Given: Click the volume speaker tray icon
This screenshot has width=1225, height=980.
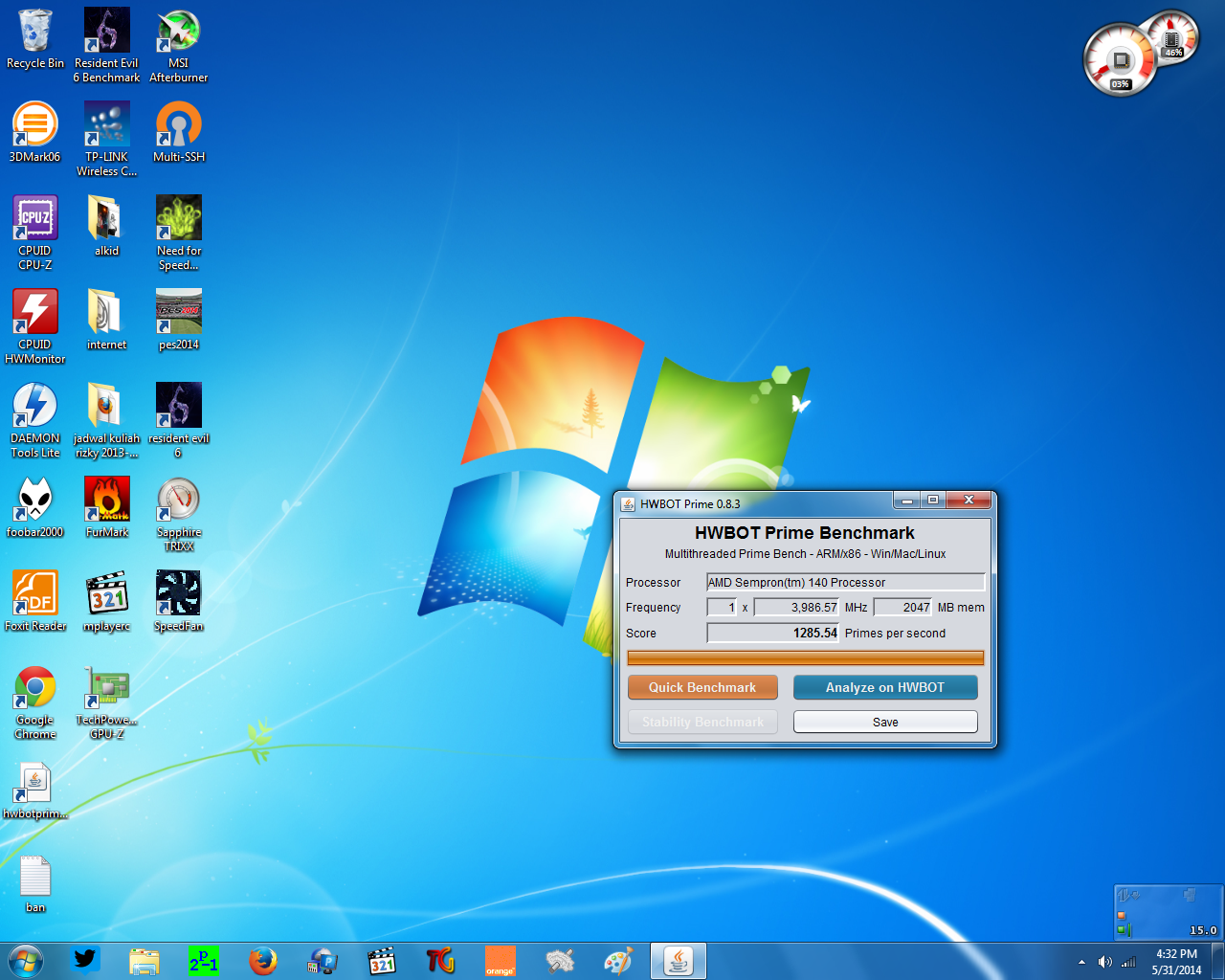Looking at the screenshot, I should coord(1105,962).
